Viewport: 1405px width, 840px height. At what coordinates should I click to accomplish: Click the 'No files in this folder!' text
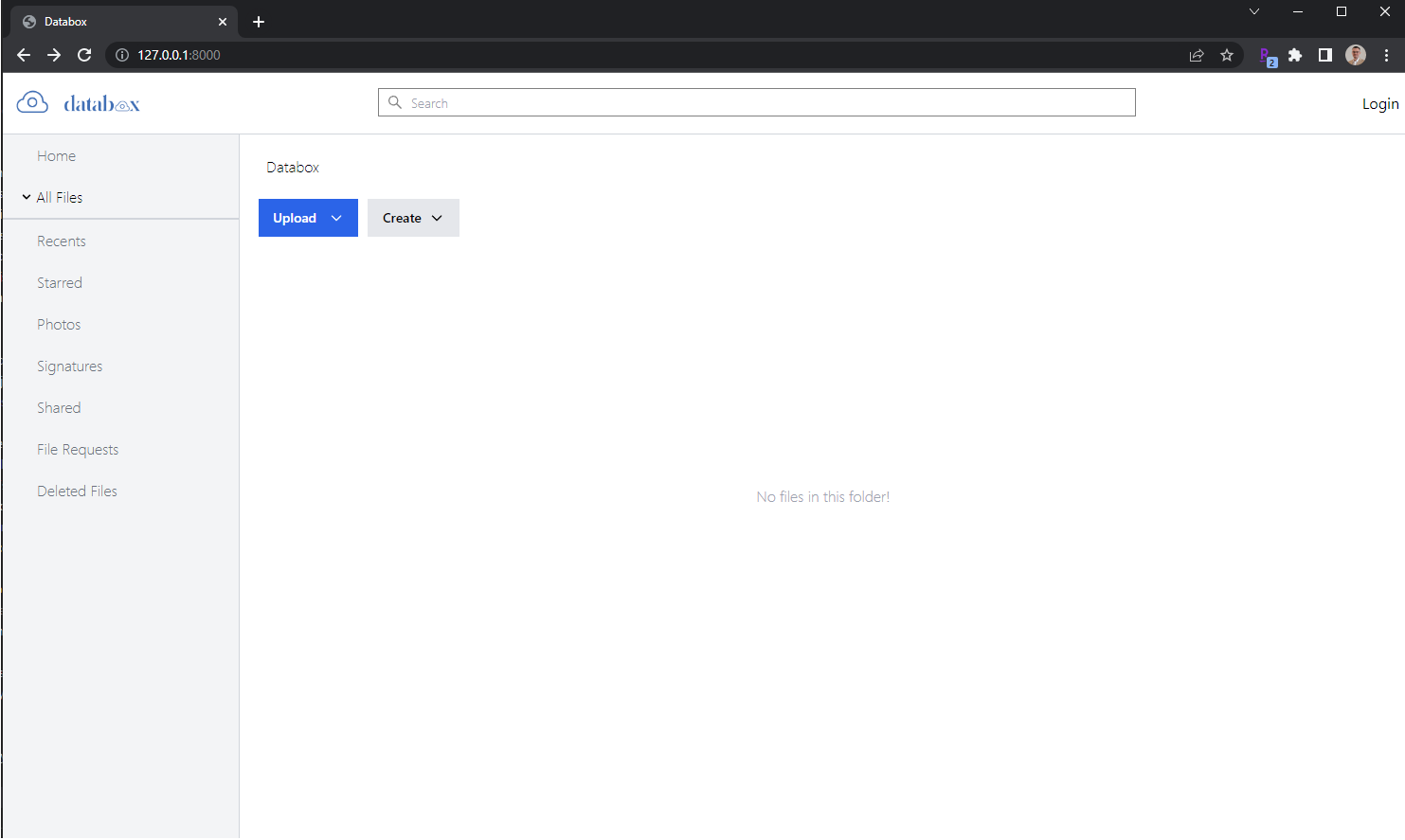pos(822,497)
